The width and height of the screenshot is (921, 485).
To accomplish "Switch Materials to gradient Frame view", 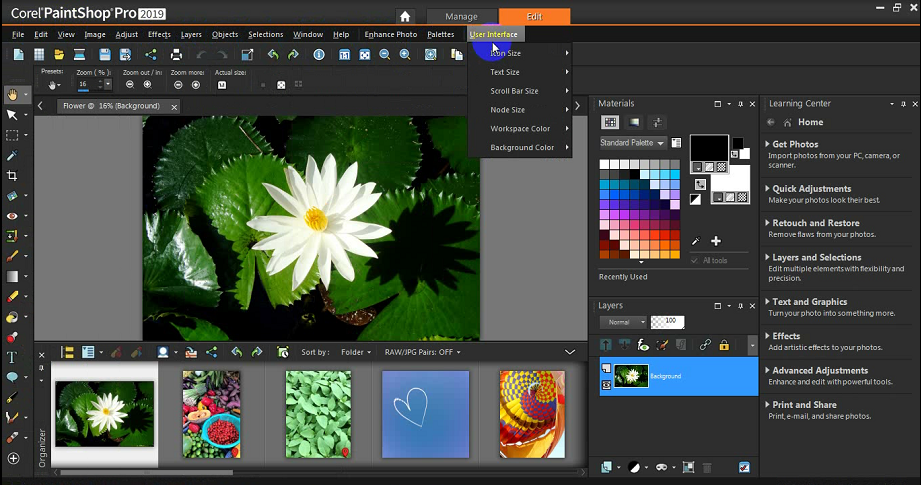I will (634, 122).
